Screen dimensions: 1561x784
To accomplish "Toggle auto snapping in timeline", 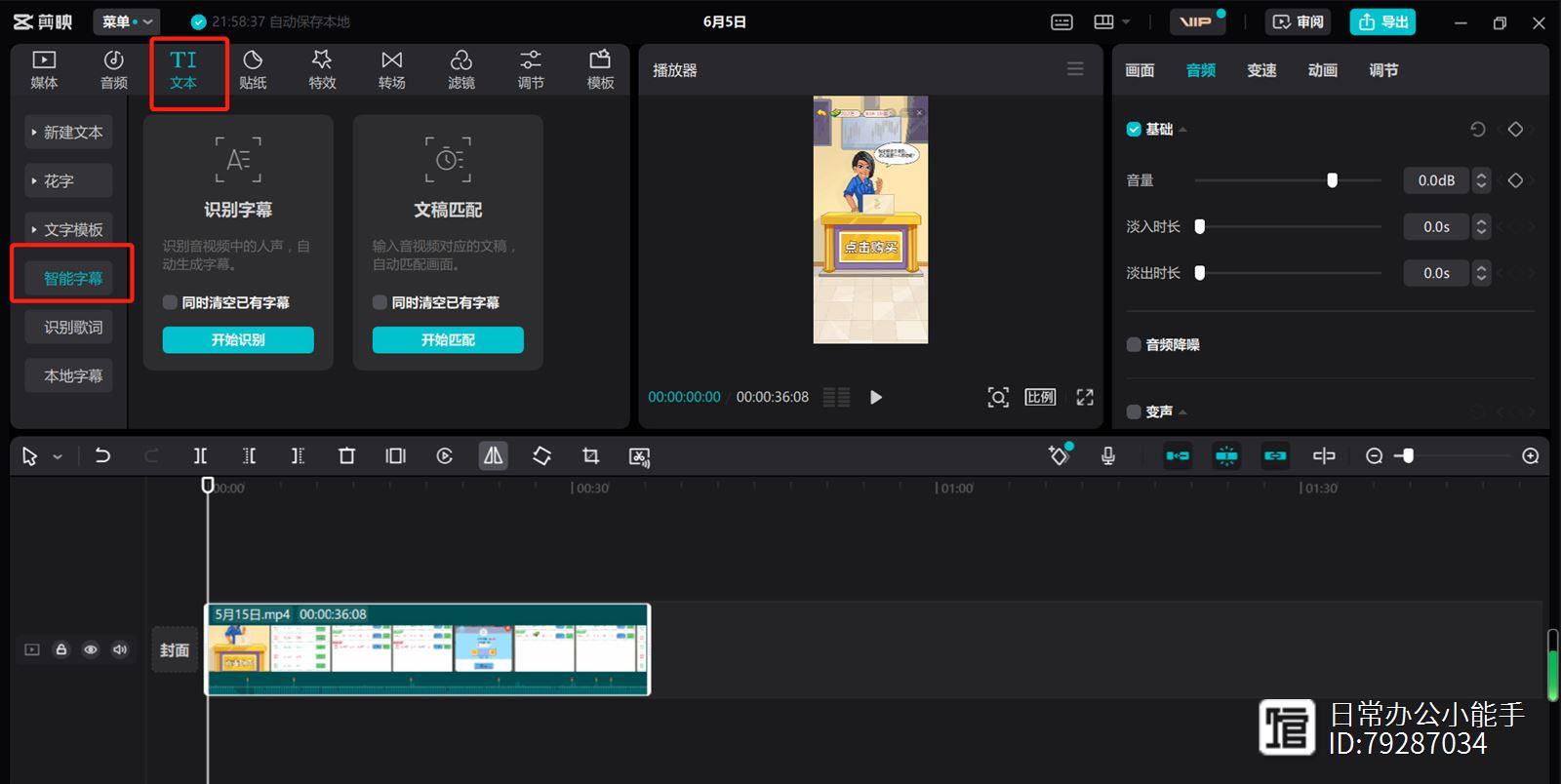I will click(x=1226, y=455).
